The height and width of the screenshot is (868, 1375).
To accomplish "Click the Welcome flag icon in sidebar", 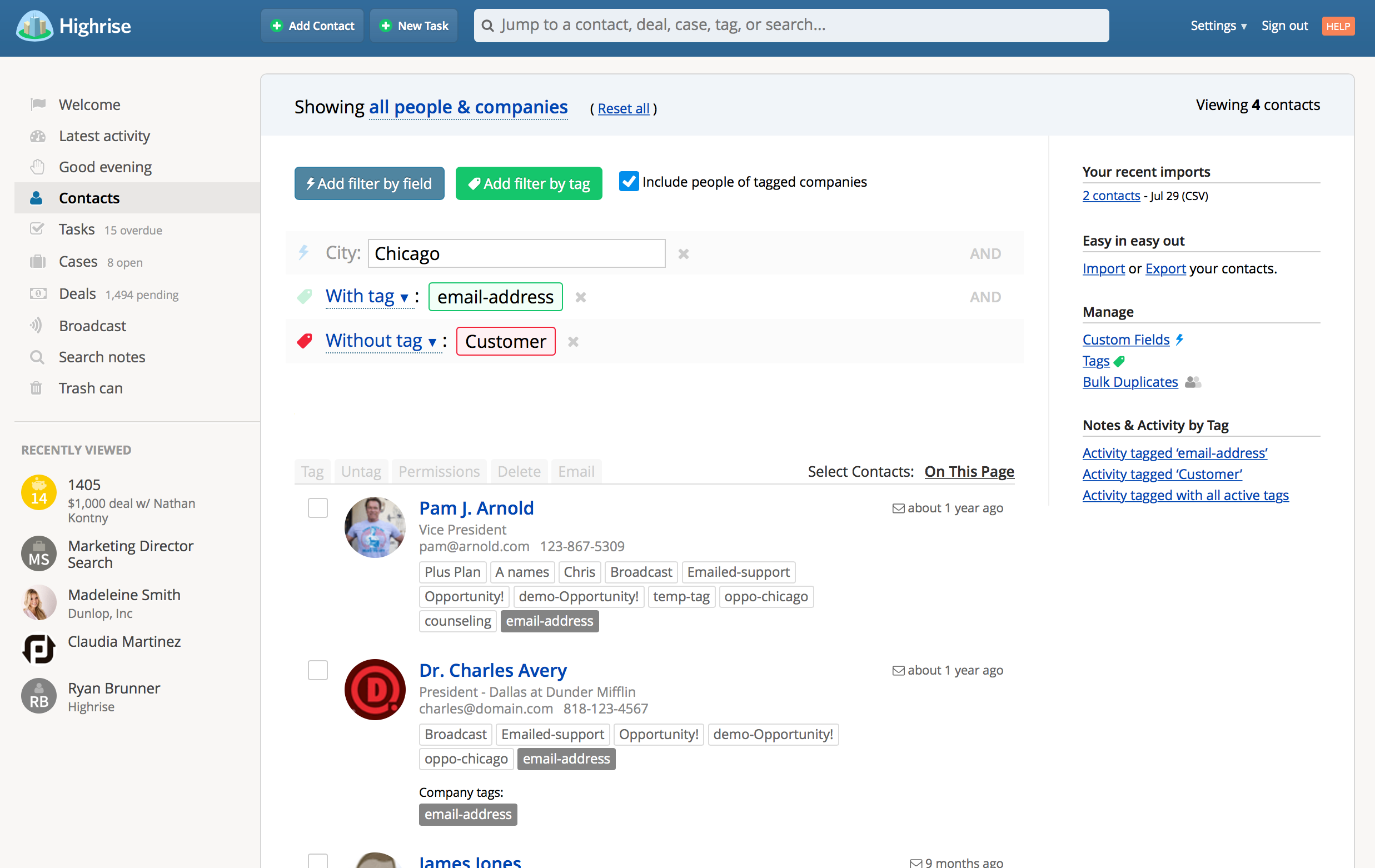I will click(38, 104).
